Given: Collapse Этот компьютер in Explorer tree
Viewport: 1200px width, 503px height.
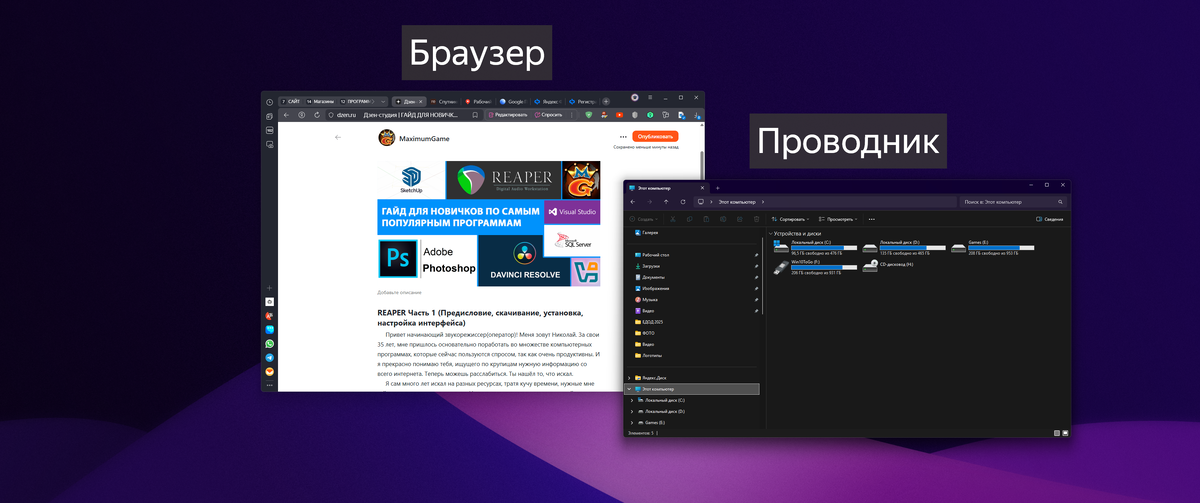Looking at the screenshot, I should pos(628,389).
